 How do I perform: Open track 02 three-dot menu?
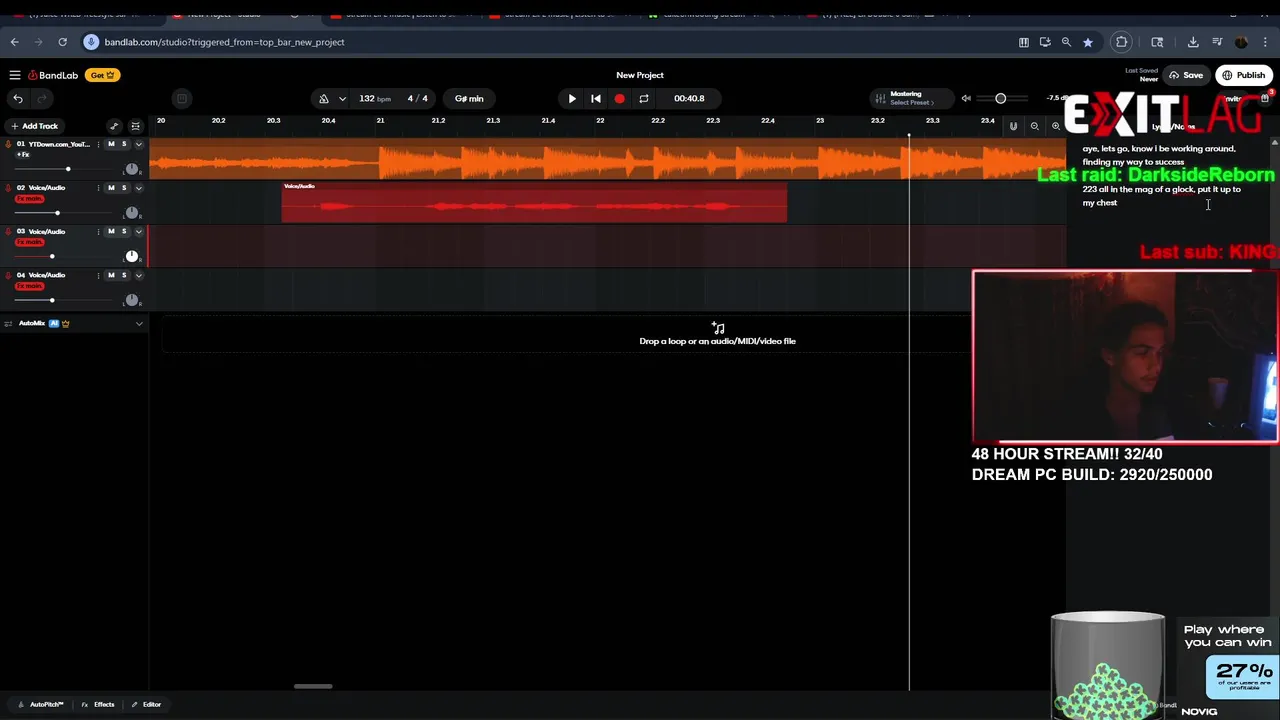coord(98,188)
